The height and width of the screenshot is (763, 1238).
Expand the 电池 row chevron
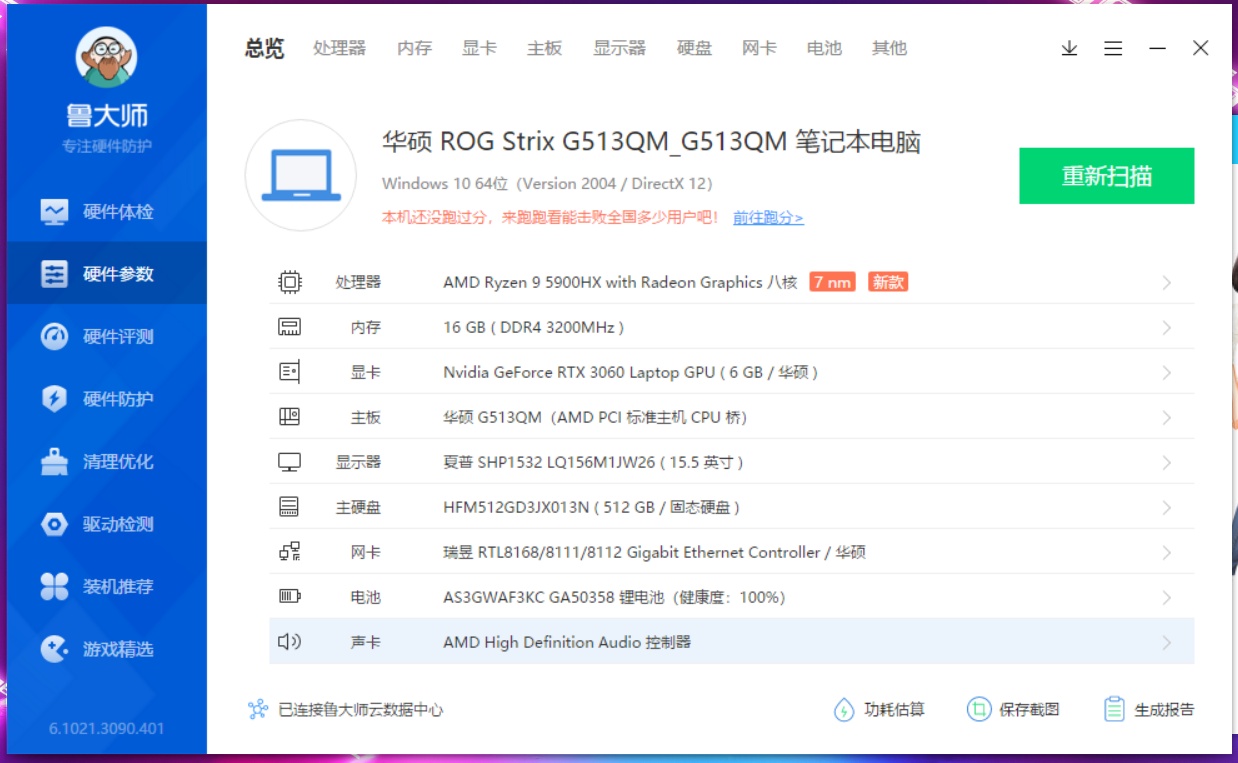1166,598
